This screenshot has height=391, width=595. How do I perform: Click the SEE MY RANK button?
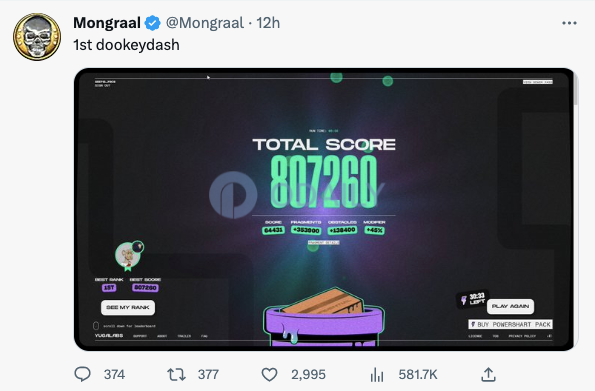(x=128, y=307)
